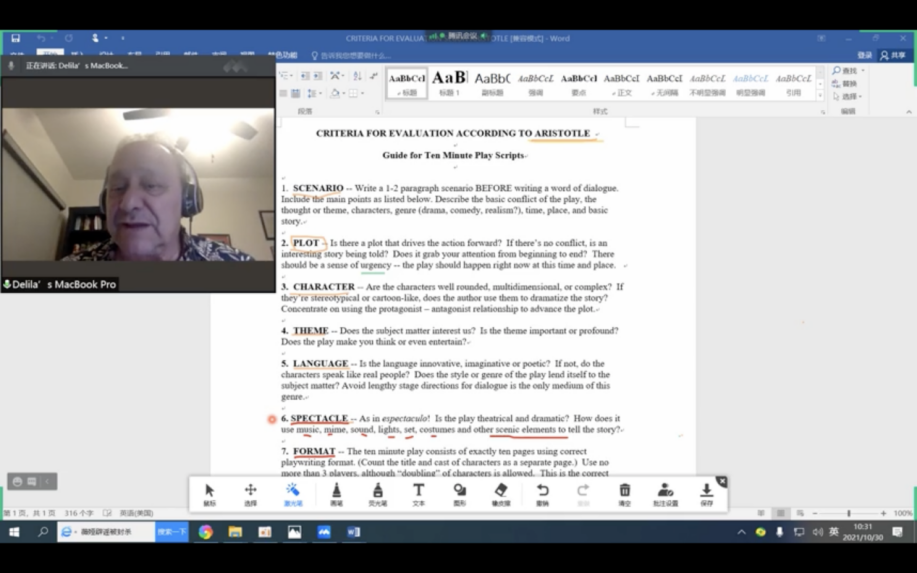Clear all annotations with trash icon
The height and width of the screenshot is (573, 917).
(624, 493)
